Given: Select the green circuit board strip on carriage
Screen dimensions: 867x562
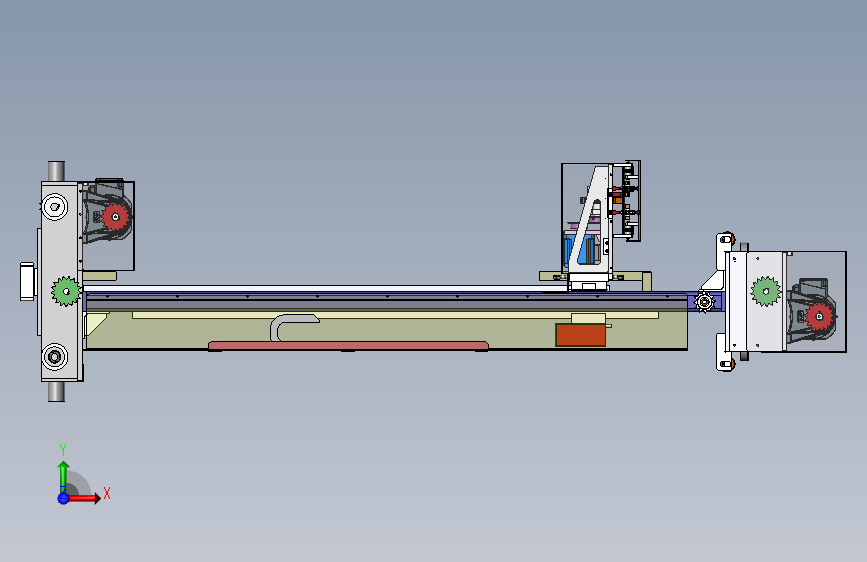Looking at the screenshot, I should (639, 201).
